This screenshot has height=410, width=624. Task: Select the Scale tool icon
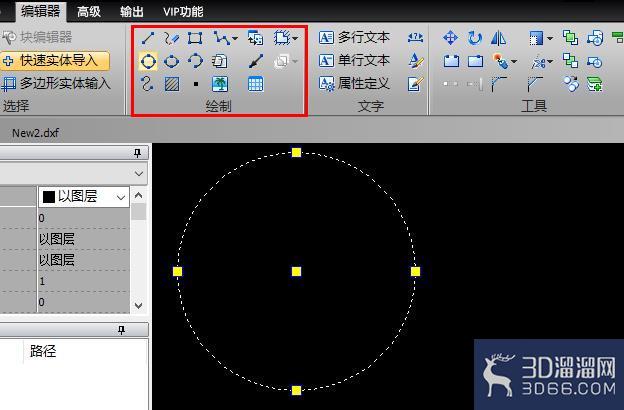point(536,39)
